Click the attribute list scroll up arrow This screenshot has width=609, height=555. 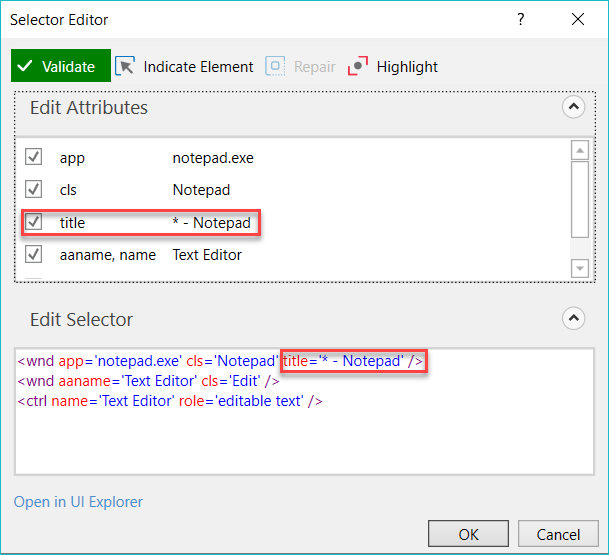(580, 150)
